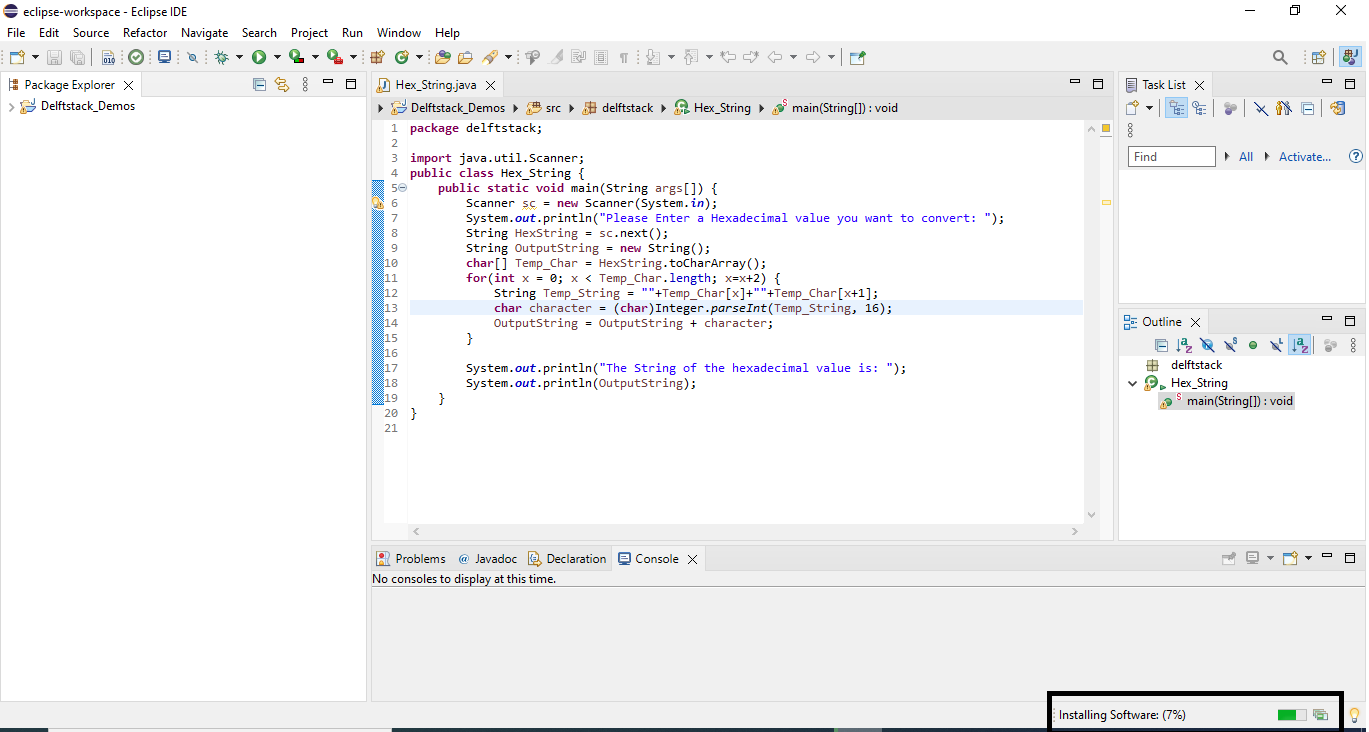
Task: Toggle Link with Editor in Package Explorer
Action: pyautogui.click(x=282, y=85)
